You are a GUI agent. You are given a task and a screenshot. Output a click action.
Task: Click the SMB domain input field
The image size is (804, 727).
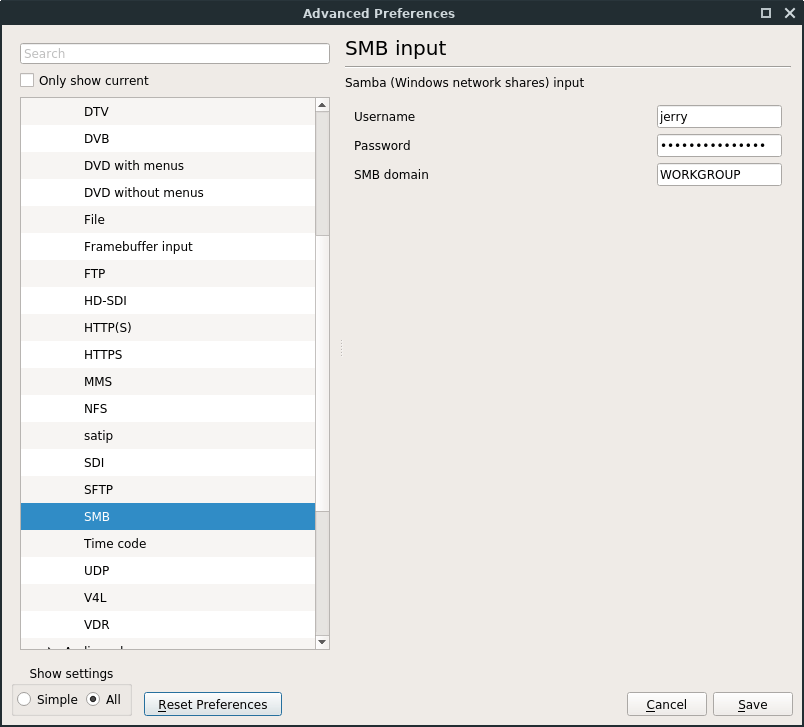coord(719,174)
